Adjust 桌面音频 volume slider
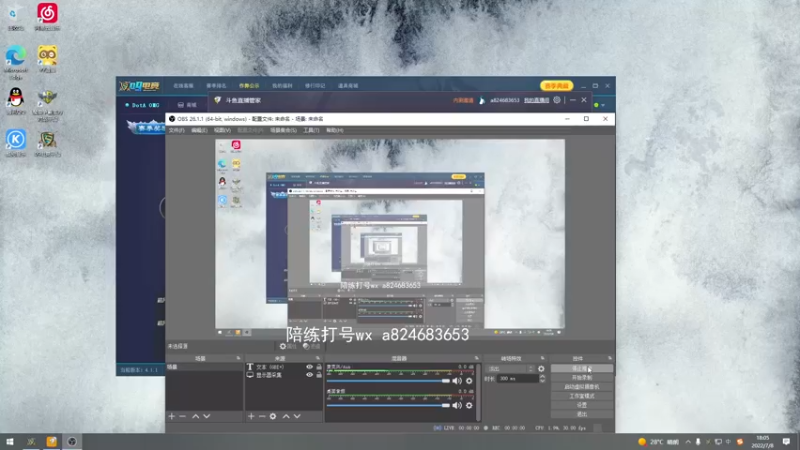 click(x=388, y=405)
